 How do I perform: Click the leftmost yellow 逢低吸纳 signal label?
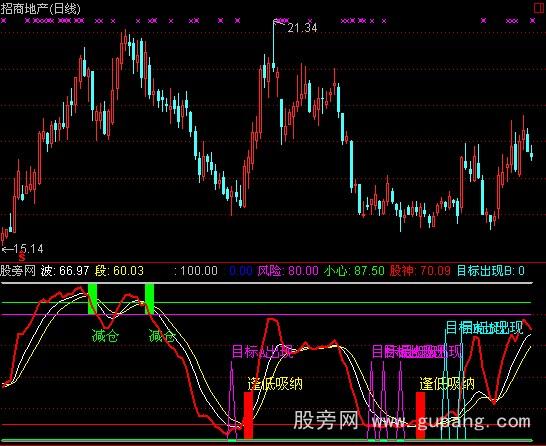[x=275, y=383]
